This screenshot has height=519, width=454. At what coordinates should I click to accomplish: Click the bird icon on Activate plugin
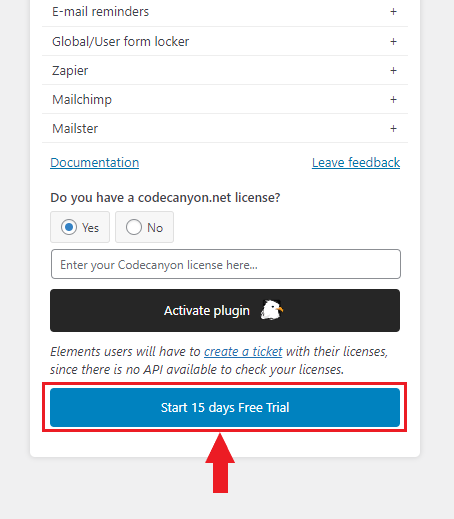(x=272, y=310)
